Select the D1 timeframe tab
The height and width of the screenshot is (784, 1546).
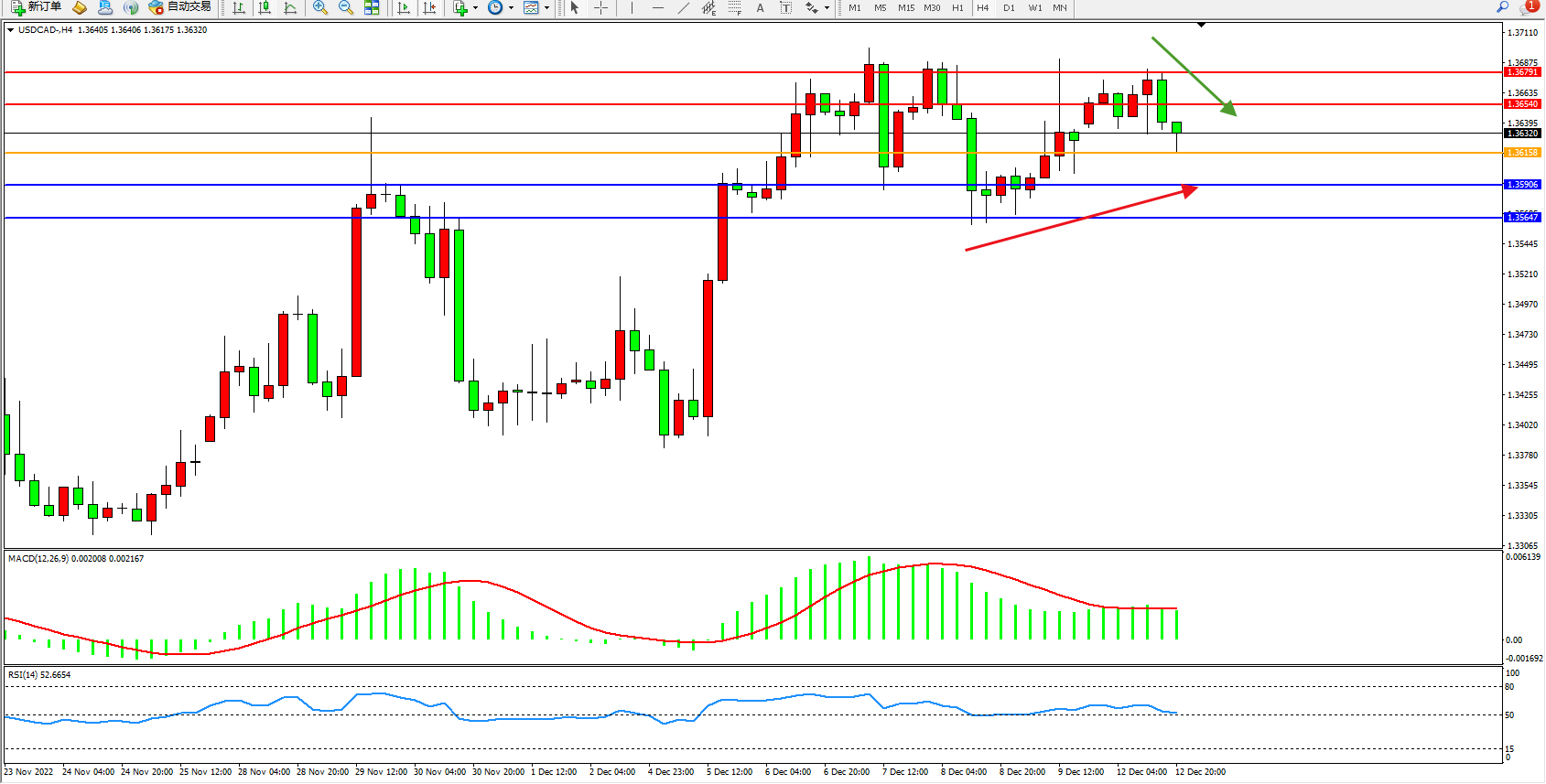1009,7
